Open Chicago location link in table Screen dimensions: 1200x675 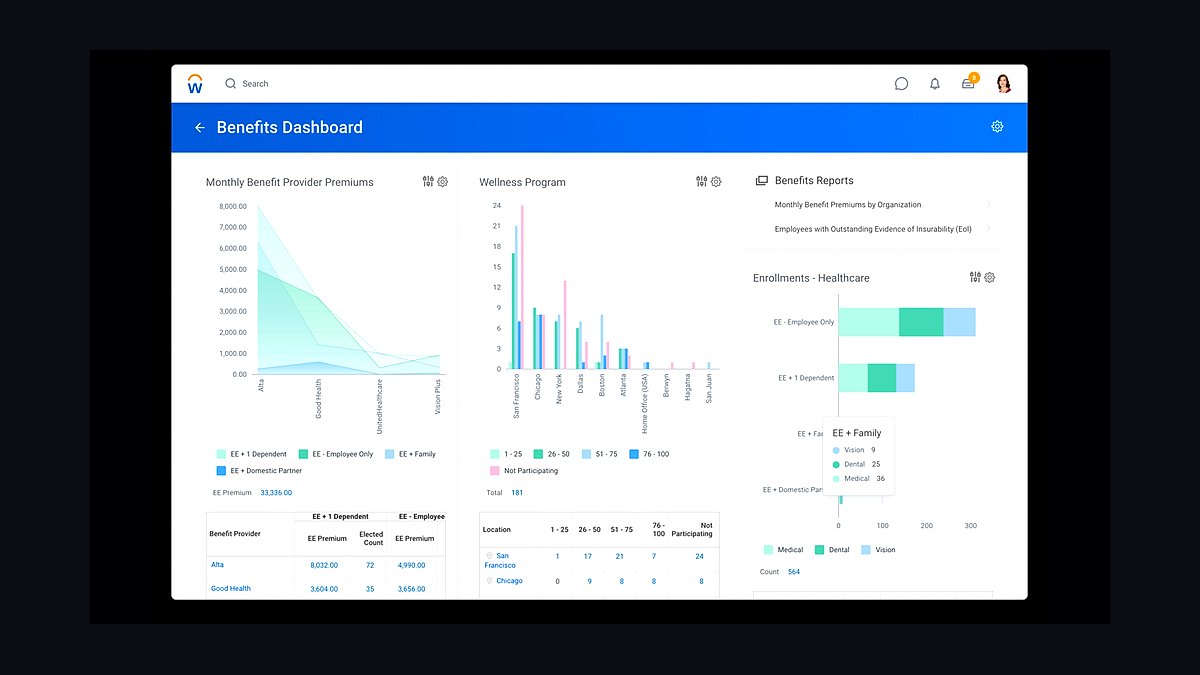tap(509, 581)
